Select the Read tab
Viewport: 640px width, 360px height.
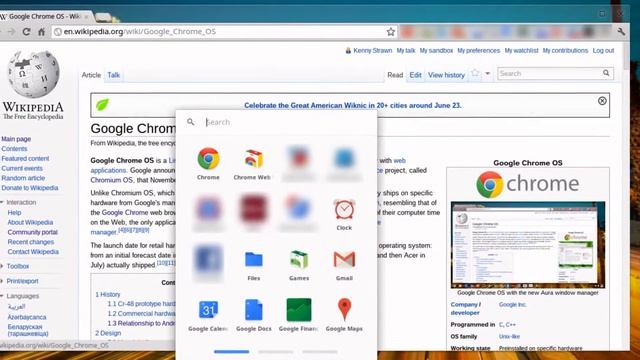395,75
